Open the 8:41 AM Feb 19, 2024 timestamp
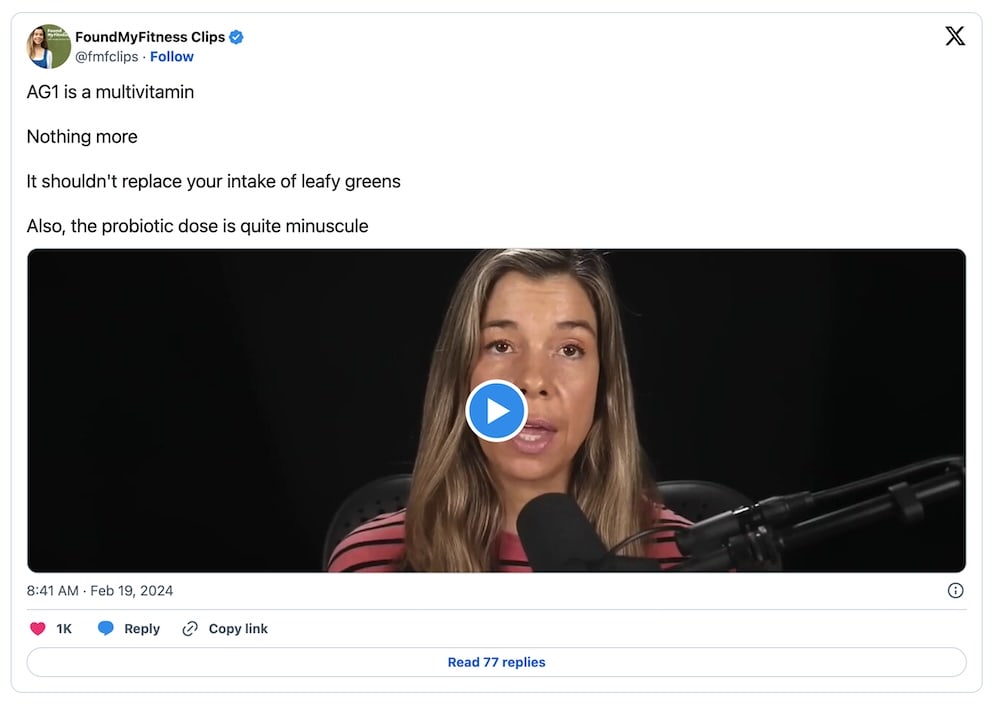Image resolution: width=1000 pixels, height=705 pixels. point(100,591)
